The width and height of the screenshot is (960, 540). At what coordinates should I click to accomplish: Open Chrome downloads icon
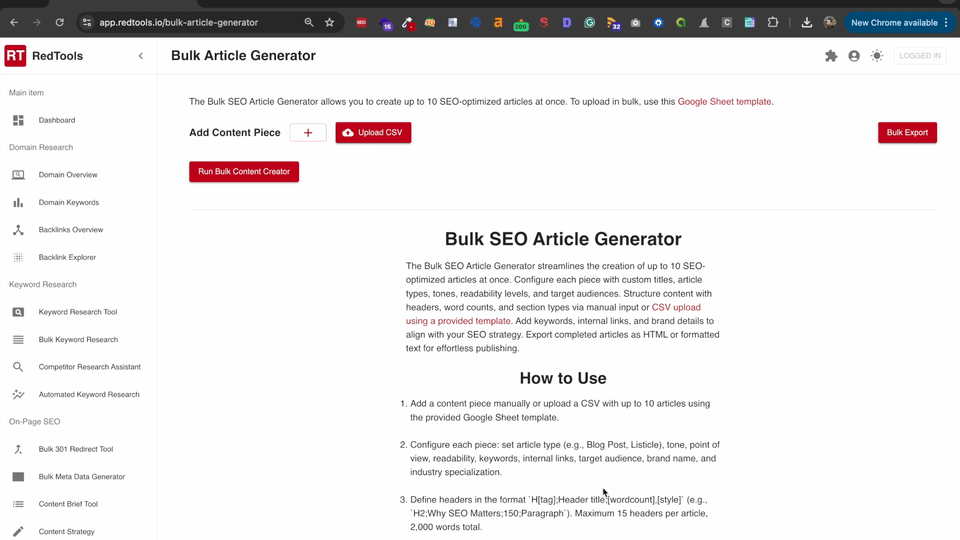click(807, 23)
